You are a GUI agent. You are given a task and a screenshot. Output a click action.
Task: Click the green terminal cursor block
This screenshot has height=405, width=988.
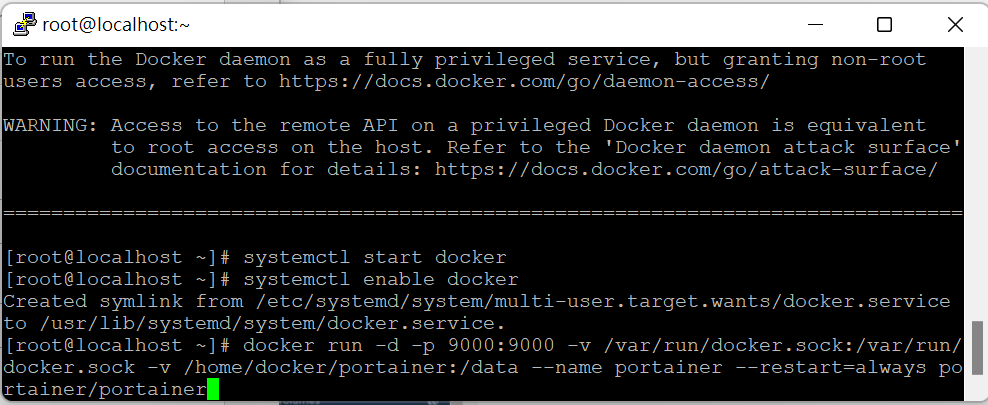coord(213,389)
